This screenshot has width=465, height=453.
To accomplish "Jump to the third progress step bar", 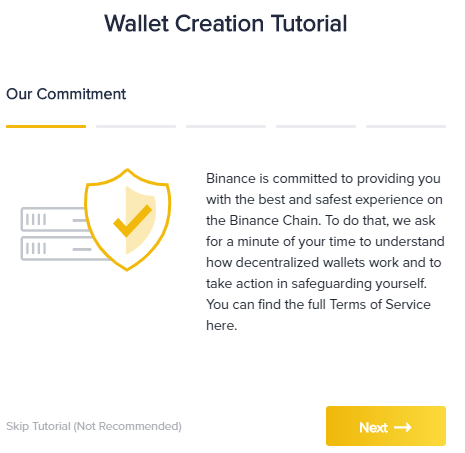I will click(x=226, y=126).
